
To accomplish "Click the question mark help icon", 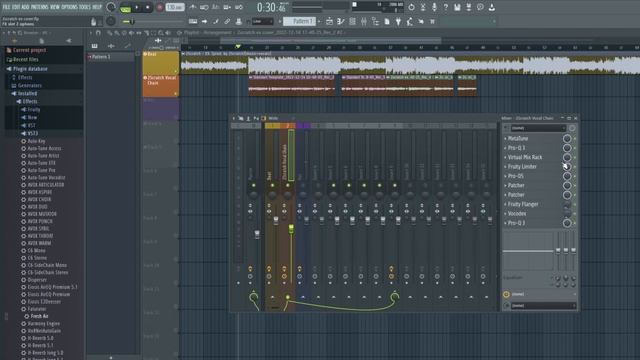I will click(x=446, y=7).
